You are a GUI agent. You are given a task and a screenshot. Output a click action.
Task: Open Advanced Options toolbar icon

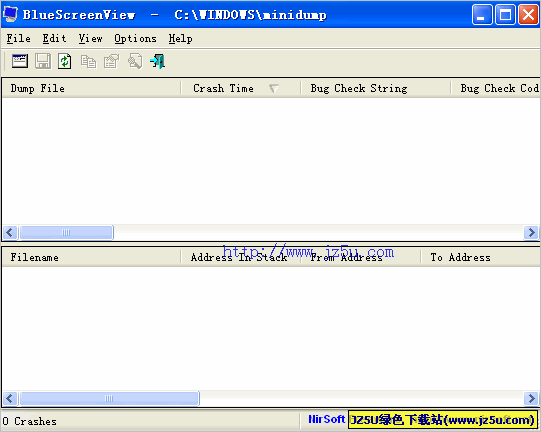tap(20, 61)
